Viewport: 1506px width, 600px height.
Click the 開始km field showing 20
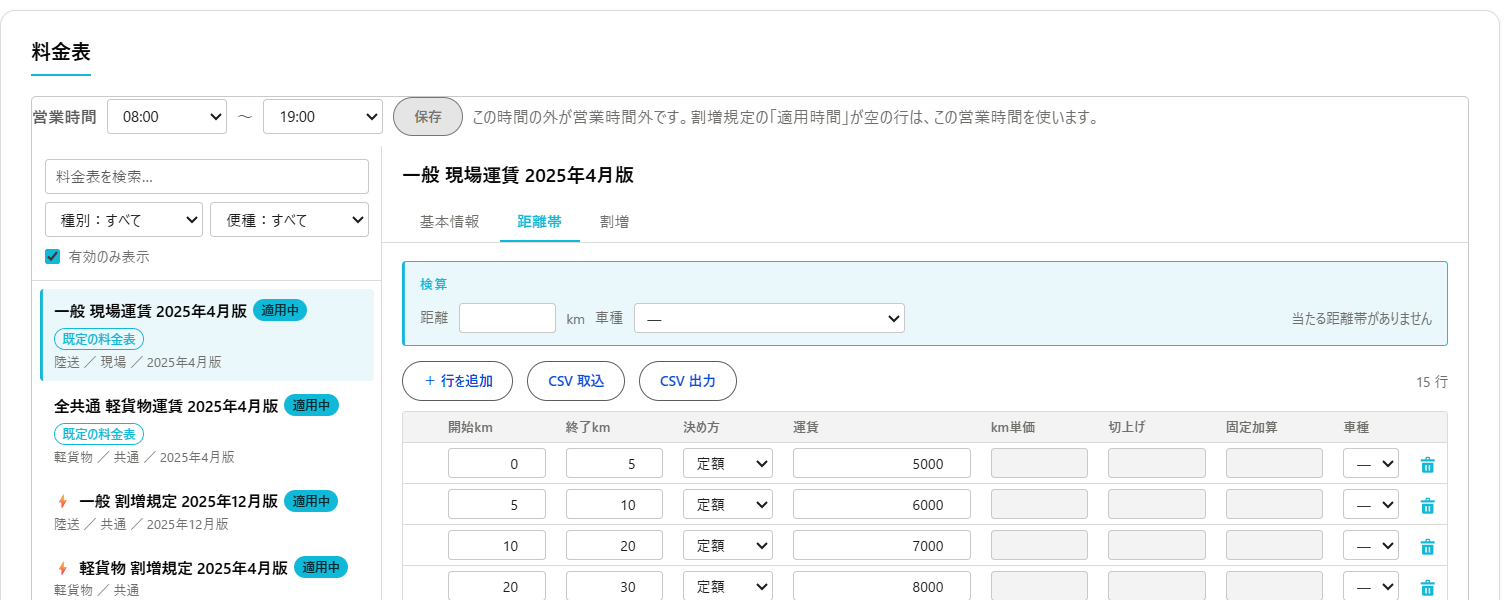[497, 586]
